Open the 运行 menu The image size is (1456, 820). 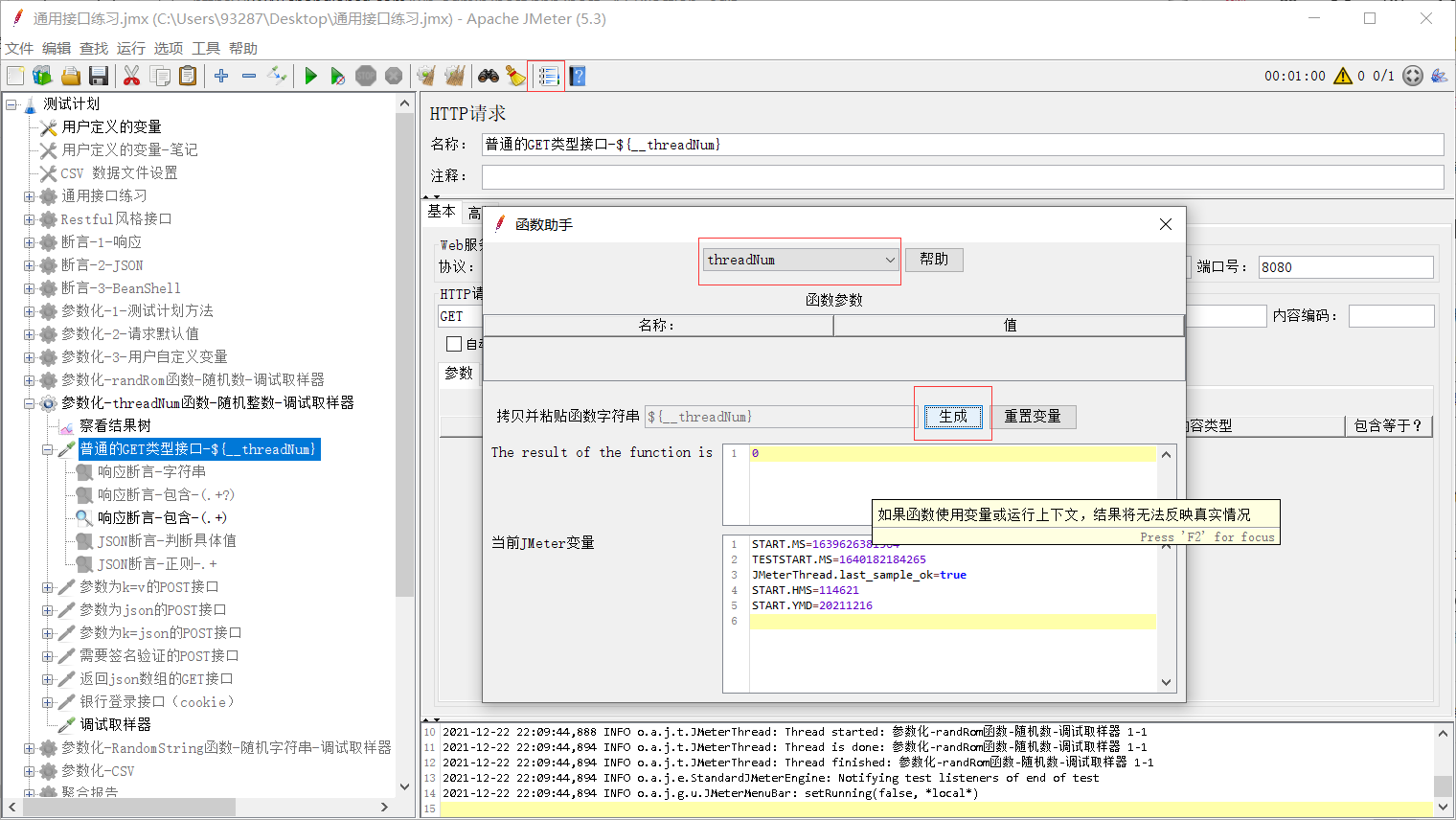click(x=131, y=48)
